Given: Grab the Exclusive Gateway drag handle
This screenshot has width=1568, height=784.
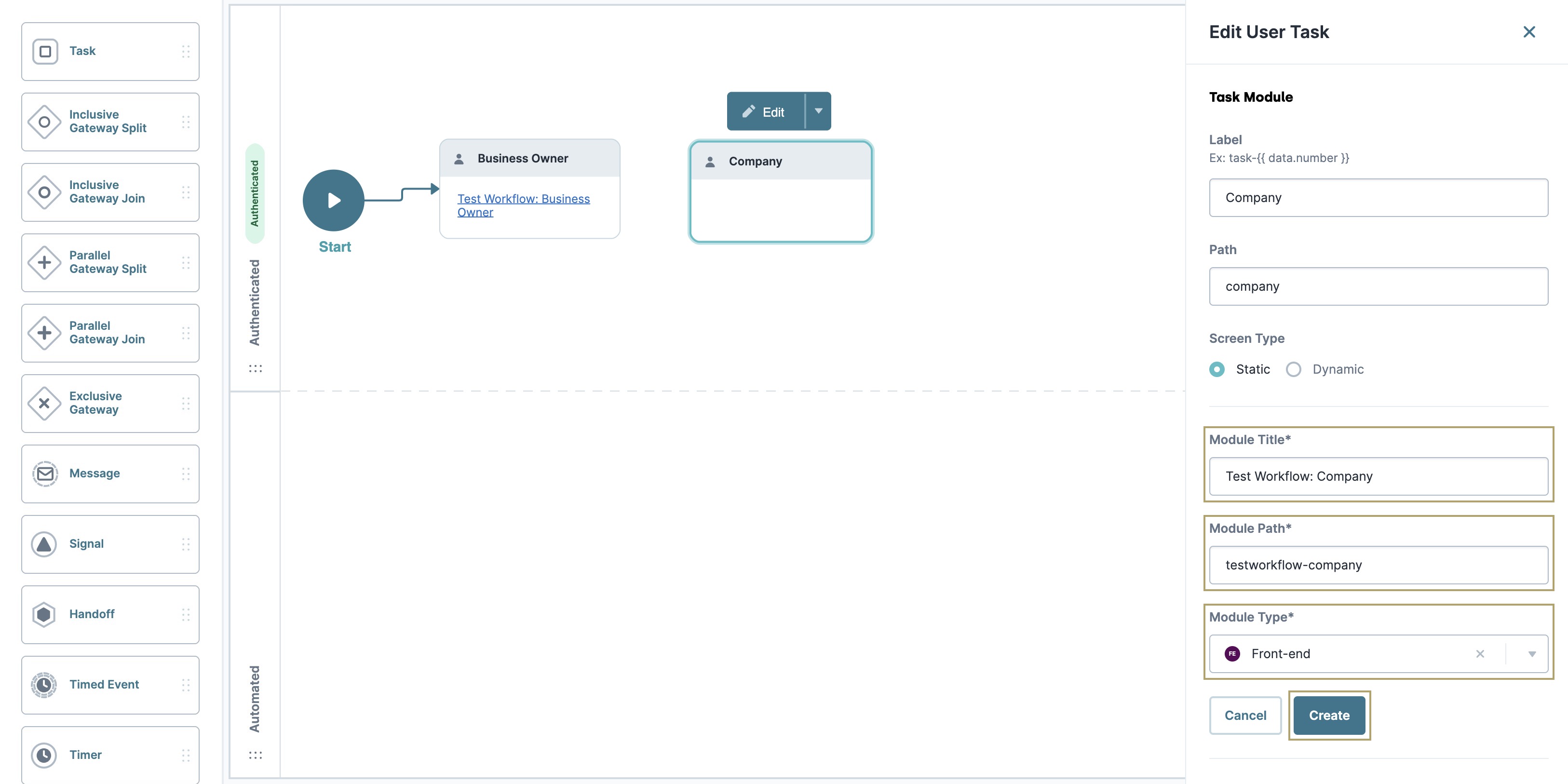Looking at the screenshot, I should click(186, 403).
